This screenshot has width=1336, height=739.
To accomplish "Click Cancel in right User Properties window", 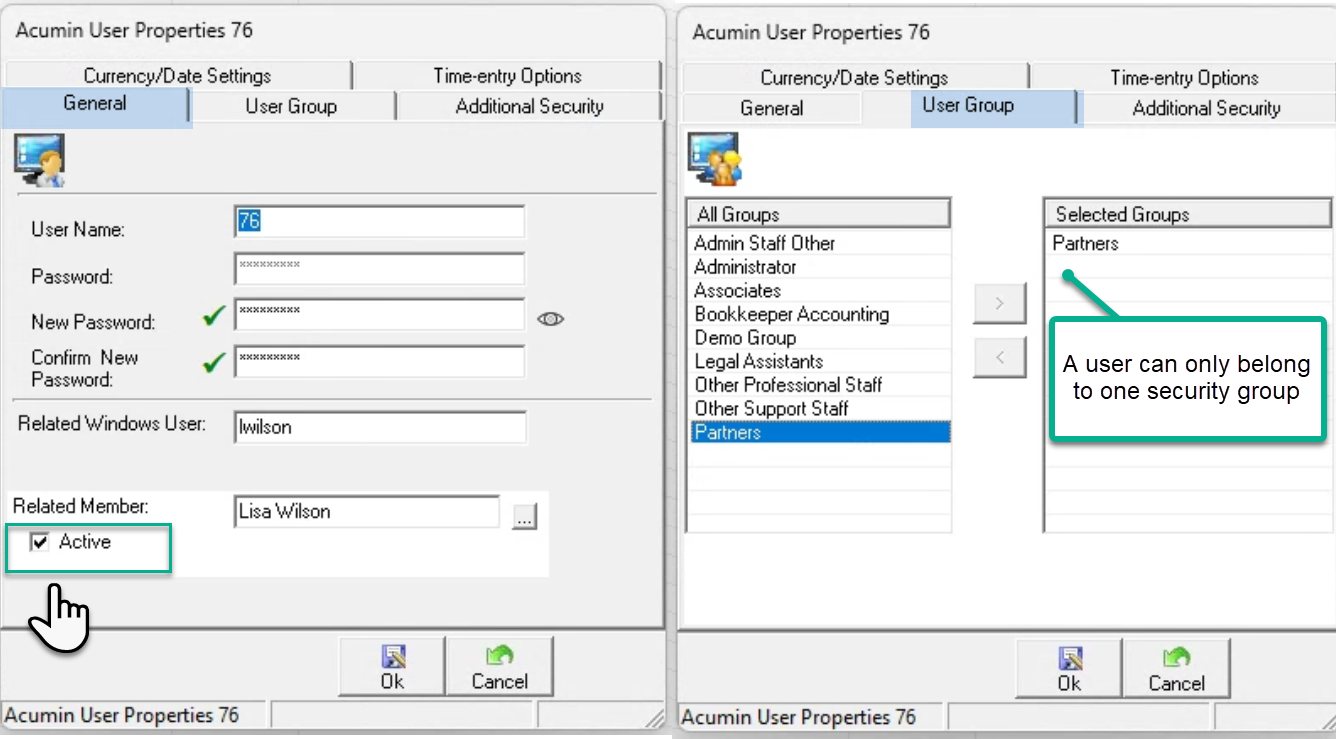I will tap(1176, 670).
